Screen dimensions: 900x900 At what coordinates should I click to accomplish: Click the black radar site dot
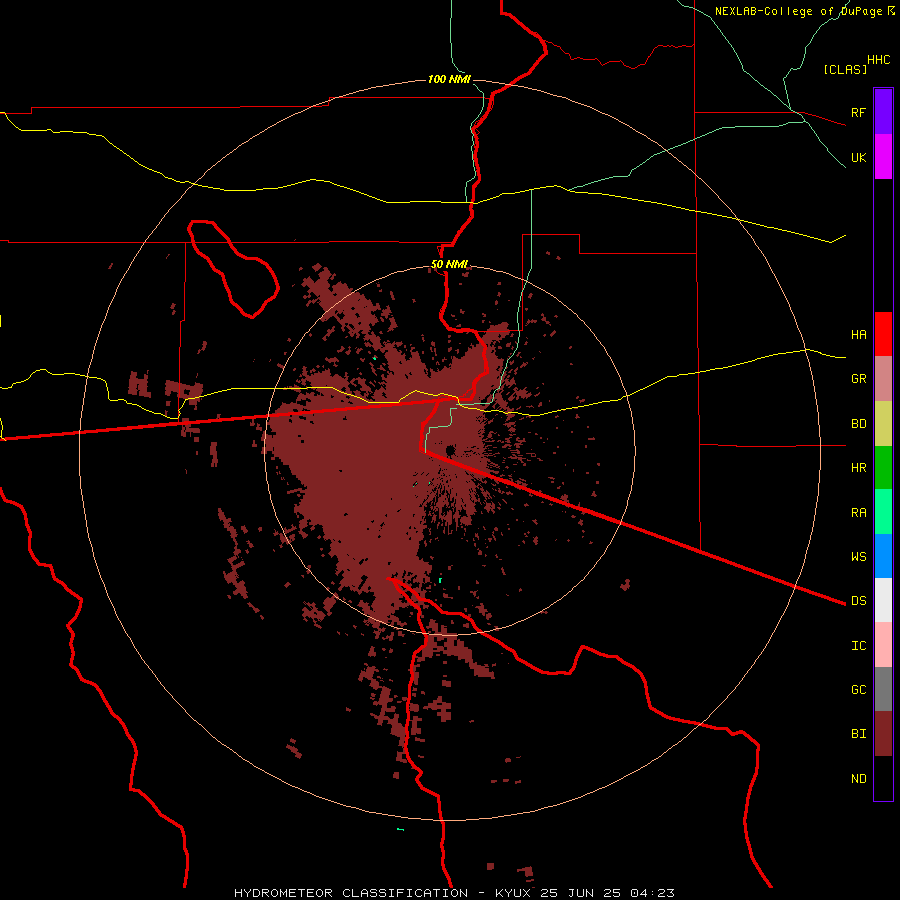450,451
